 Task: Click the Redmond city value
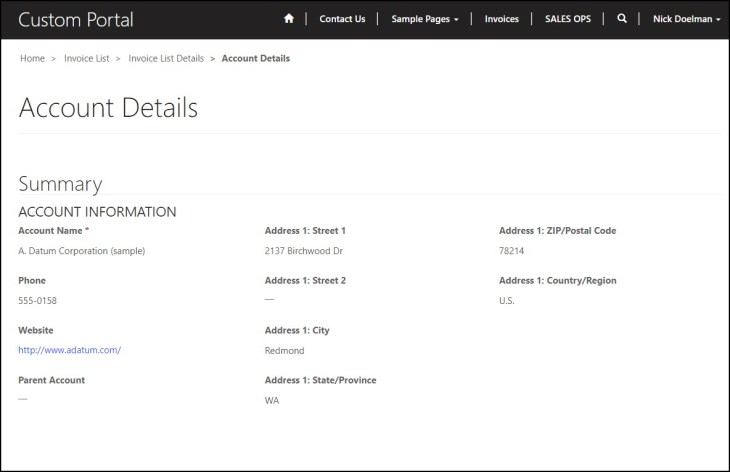click(284, 351)
